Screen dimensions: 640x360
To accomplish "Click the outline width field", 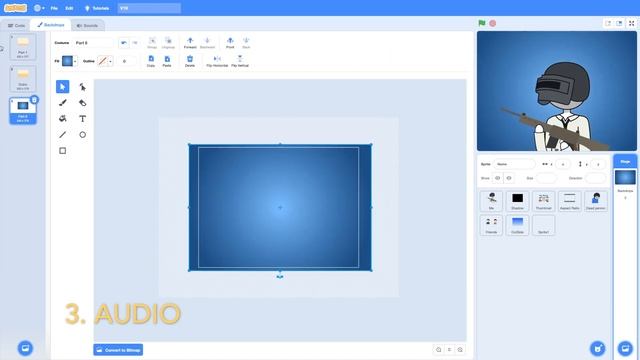I will point(126,61).
